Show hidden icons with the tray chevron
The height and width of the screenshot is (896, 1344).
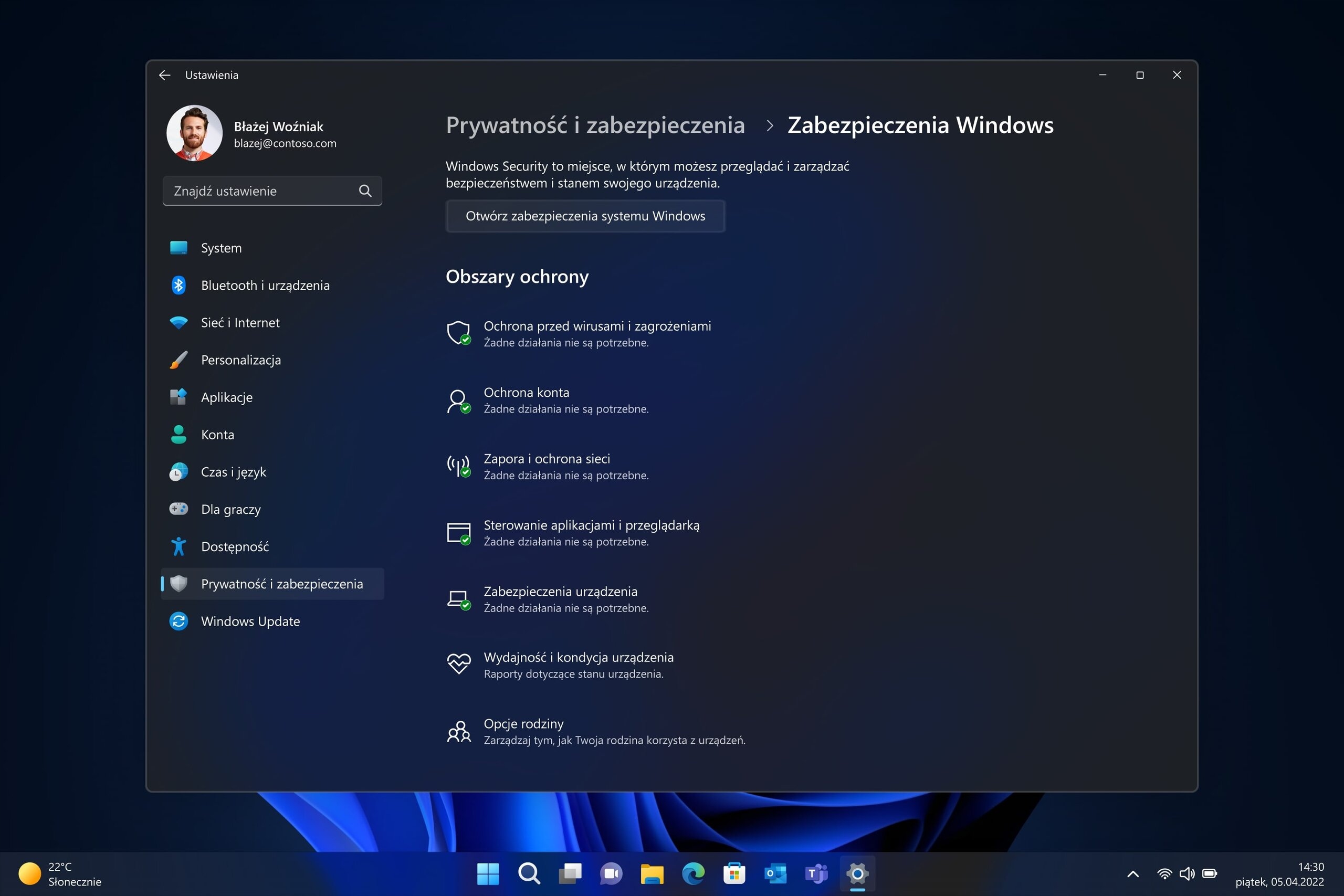[1133, 874]
